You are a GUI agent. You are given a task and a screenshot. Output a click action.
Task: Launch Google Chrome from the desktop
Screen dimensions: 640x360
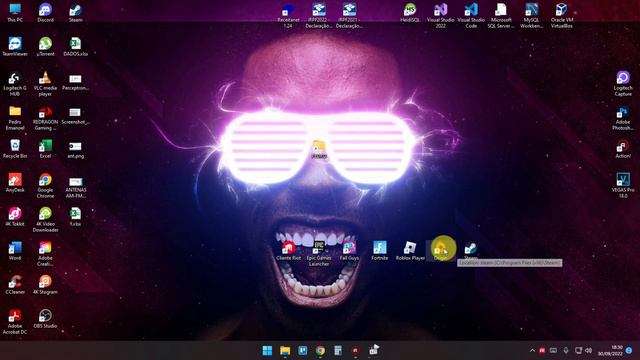(45, 185)
